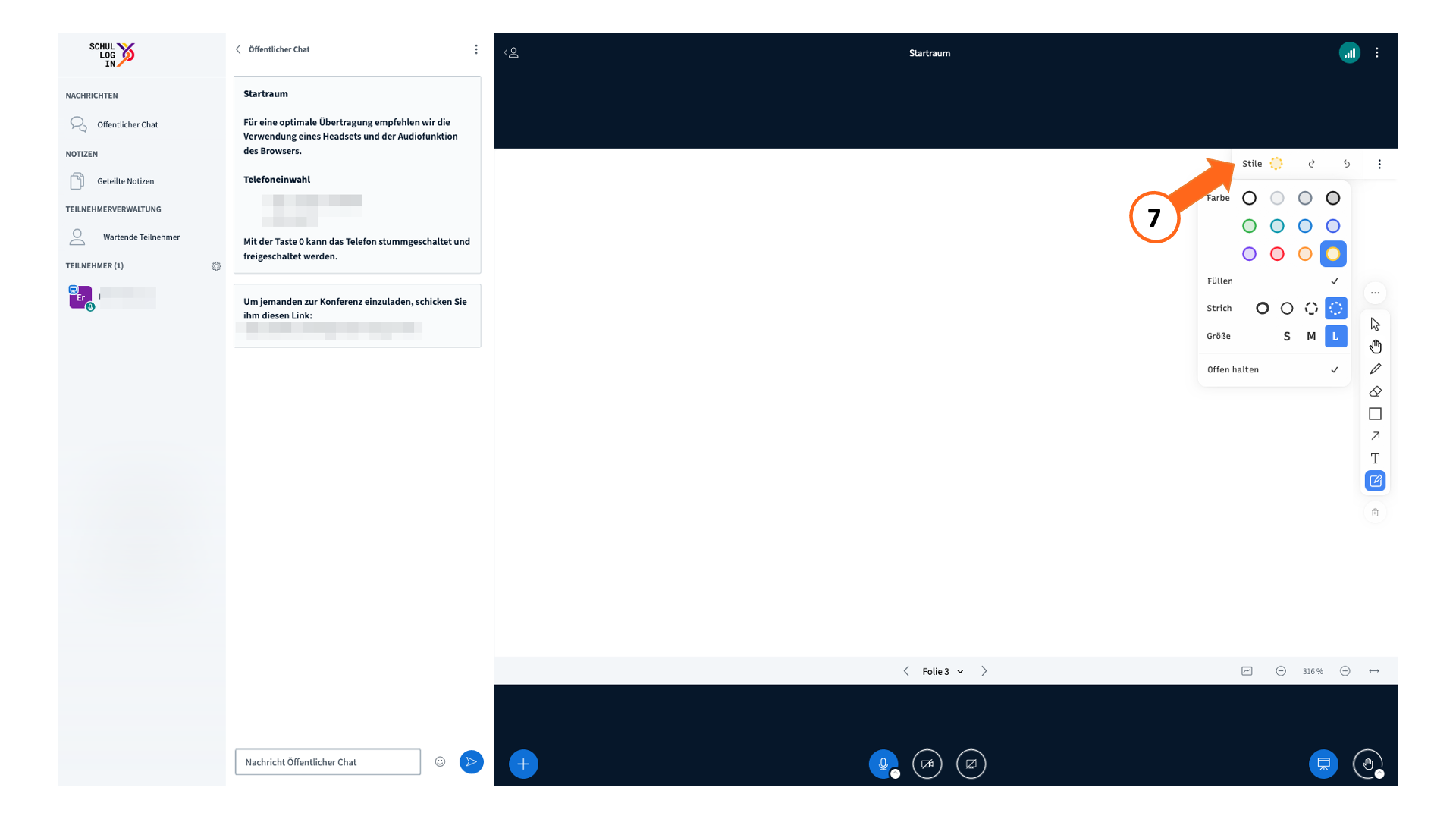Go to previous slide
This screenshot has height=819, width=1456.
click(906, 672)
